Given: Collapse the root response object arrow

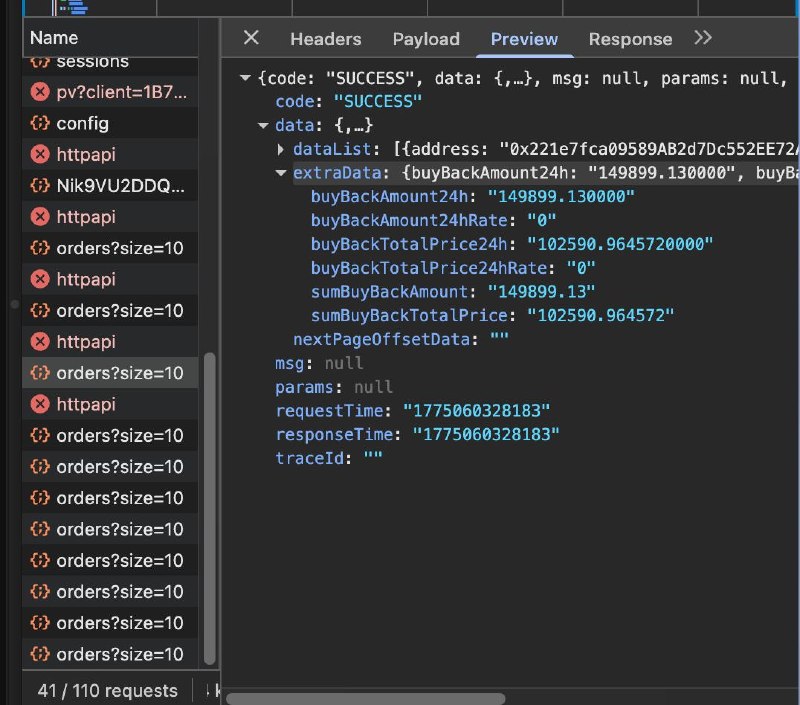Looking at the screenshot, I should [245, 78].
